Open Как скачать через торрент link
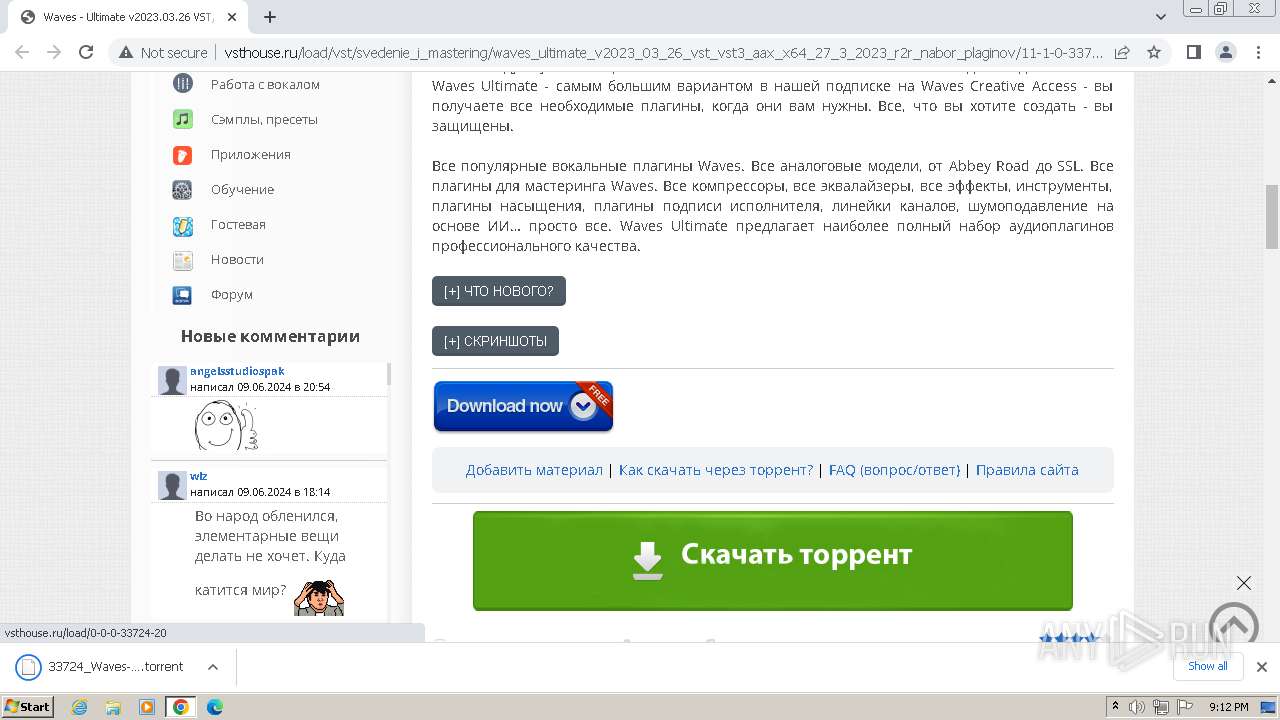 point(716,470)
